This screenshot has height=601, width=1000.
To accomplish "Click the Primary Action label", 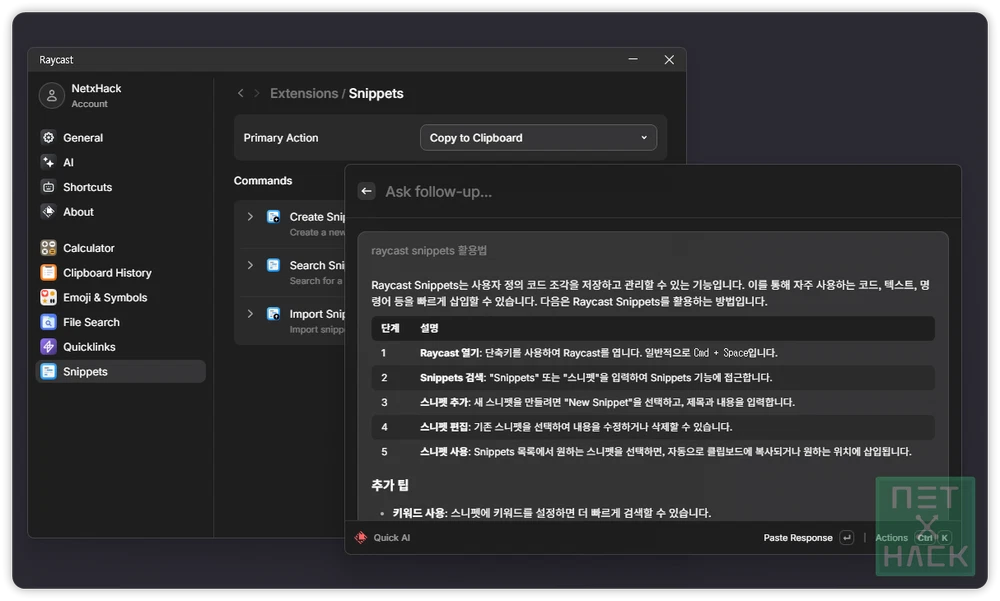I will [x=281, y=138].
